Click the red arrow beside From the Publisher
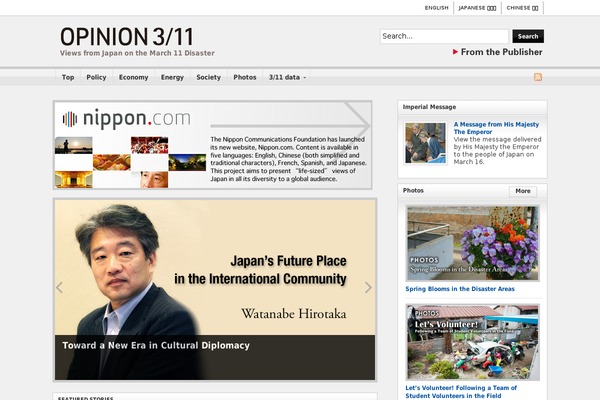The height and width of the screenshot is (400, 600). 455,52
